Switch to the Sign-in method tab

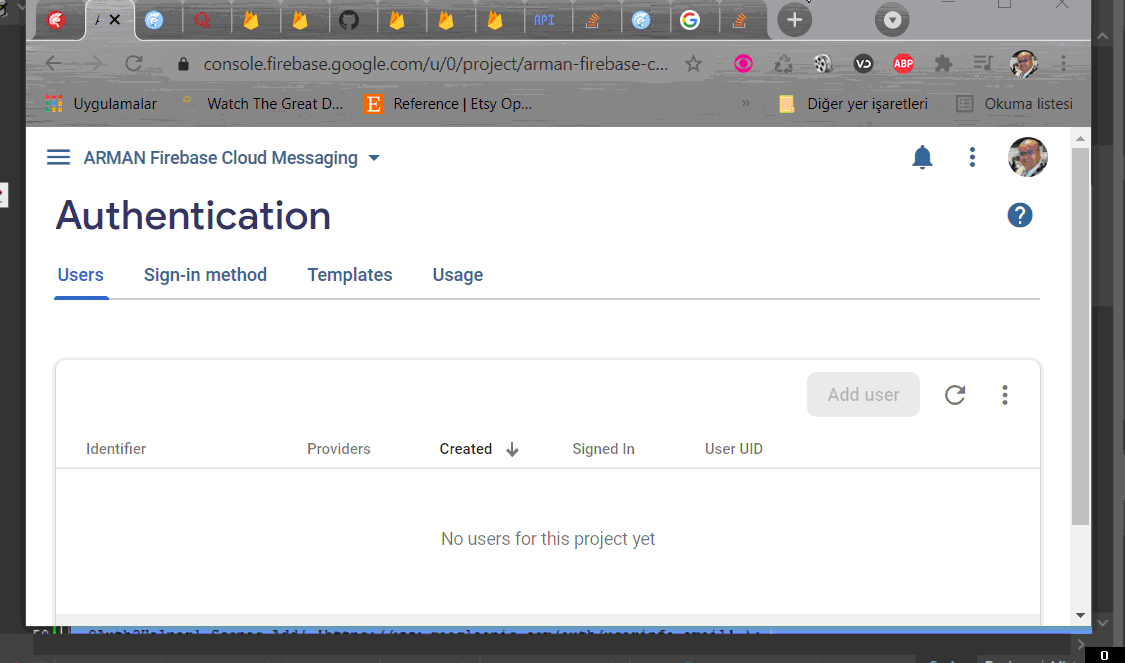tap(205, 275)
